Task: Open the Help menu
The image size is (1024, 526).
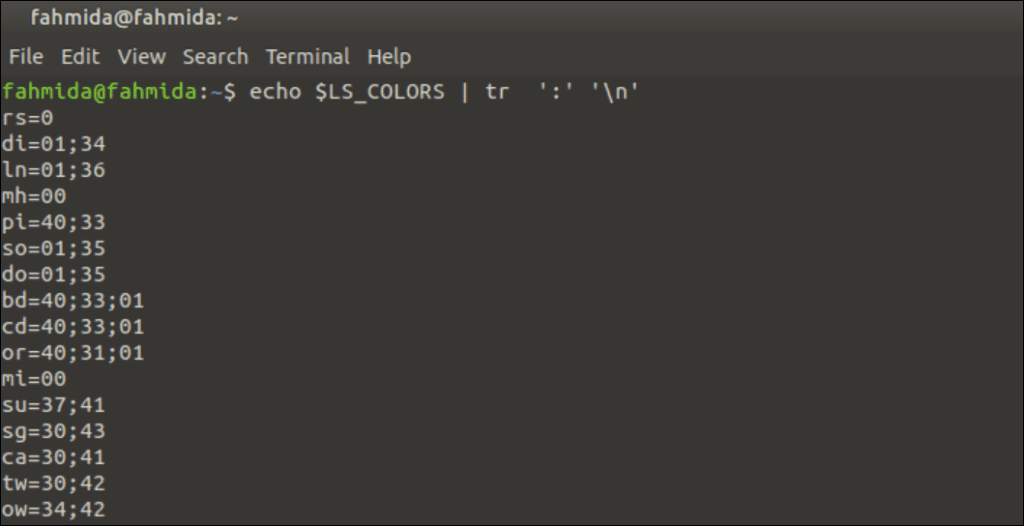Action: click(x=389, y=57)
